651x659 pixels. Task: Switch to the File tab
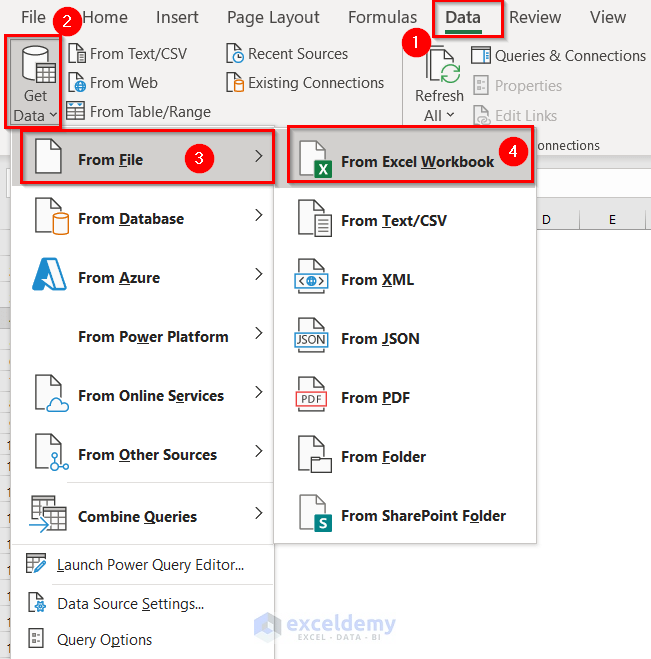(x=33, y=17)
